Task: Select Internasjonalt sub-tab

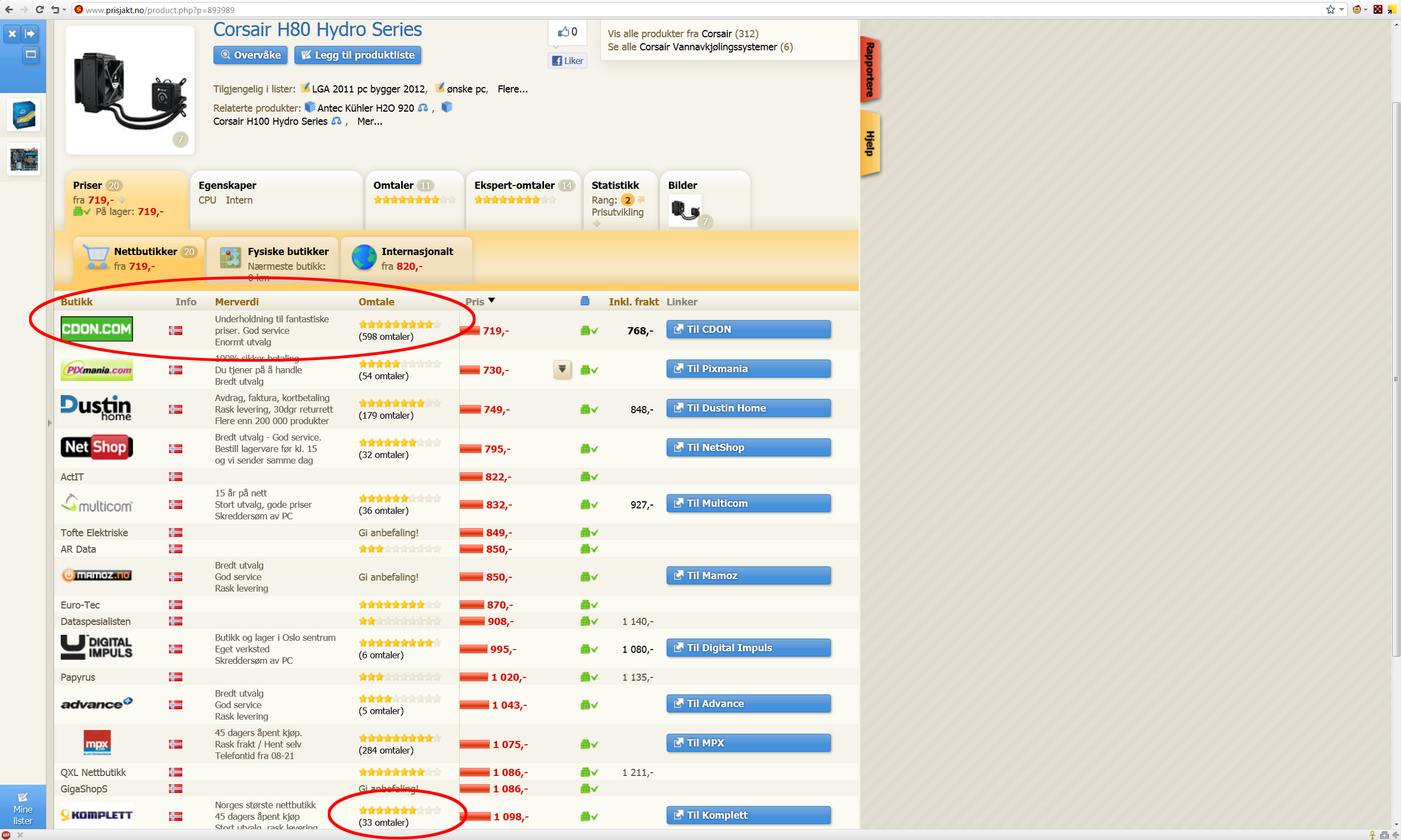Action: tap(407, 259)
